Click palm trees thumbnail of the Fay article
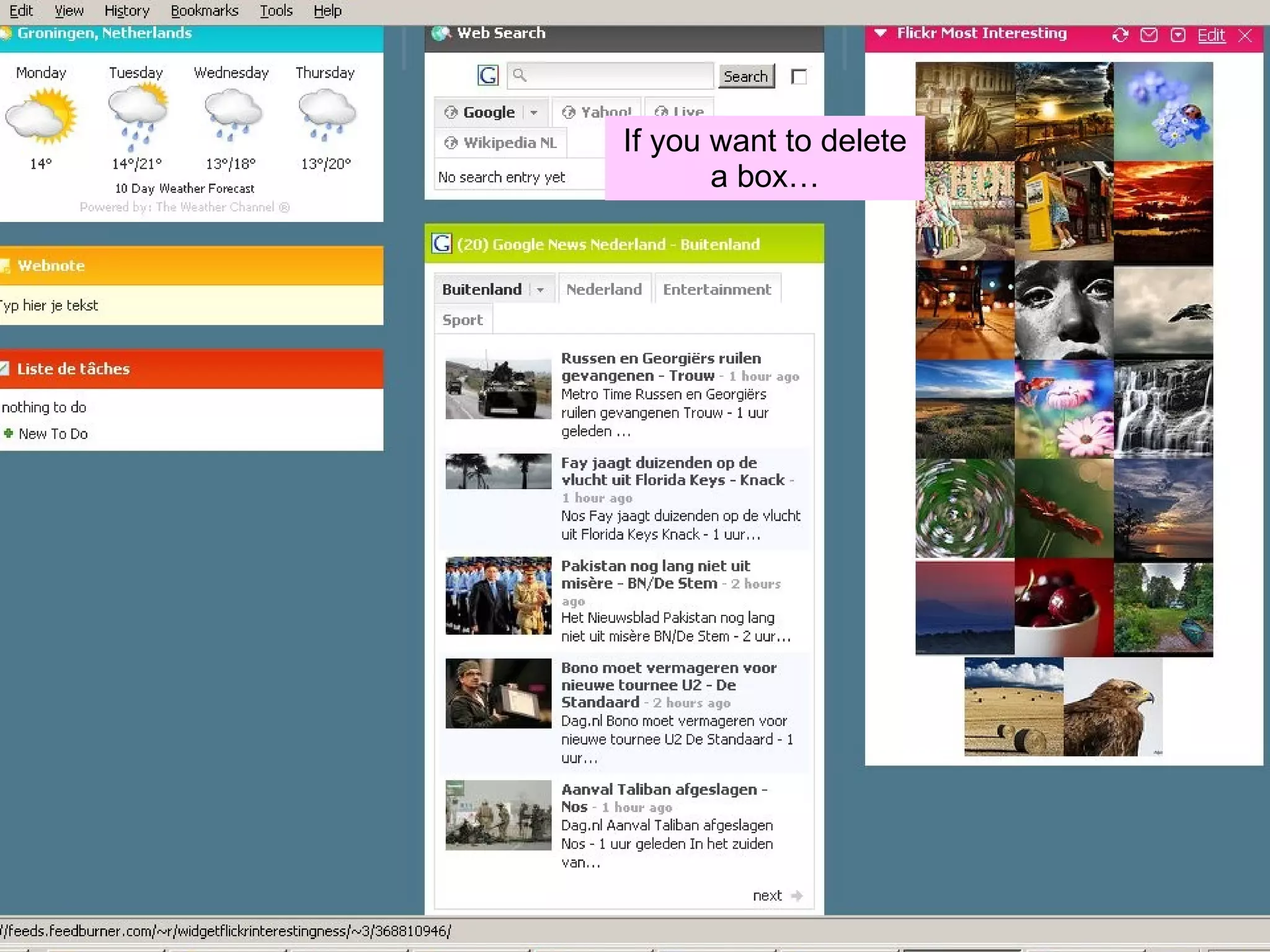Image resolution: width=1270 pixels, height=952 pixels. click(498, 471)
